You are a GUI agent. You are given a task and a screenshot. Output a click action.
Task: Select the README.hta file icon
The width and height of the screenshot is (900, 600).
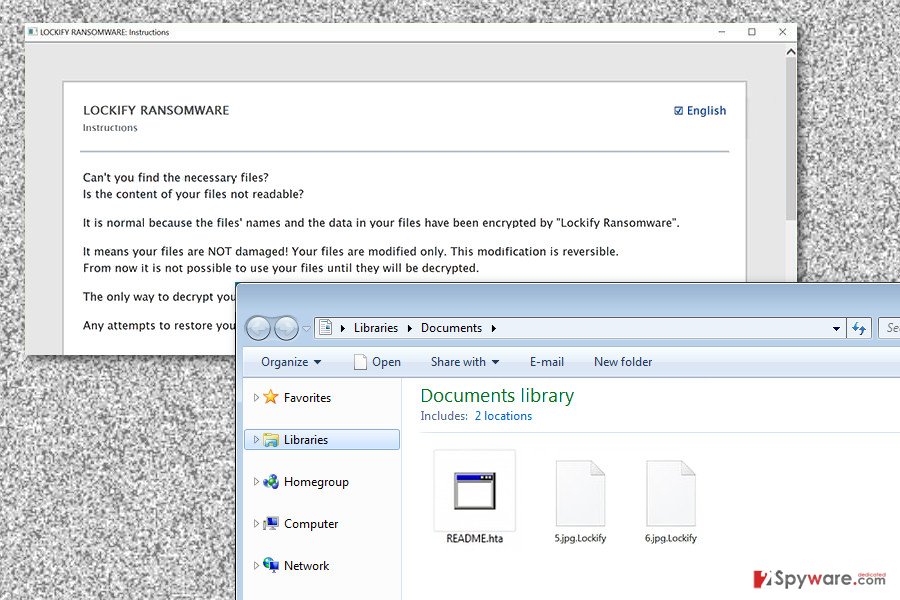475,490
